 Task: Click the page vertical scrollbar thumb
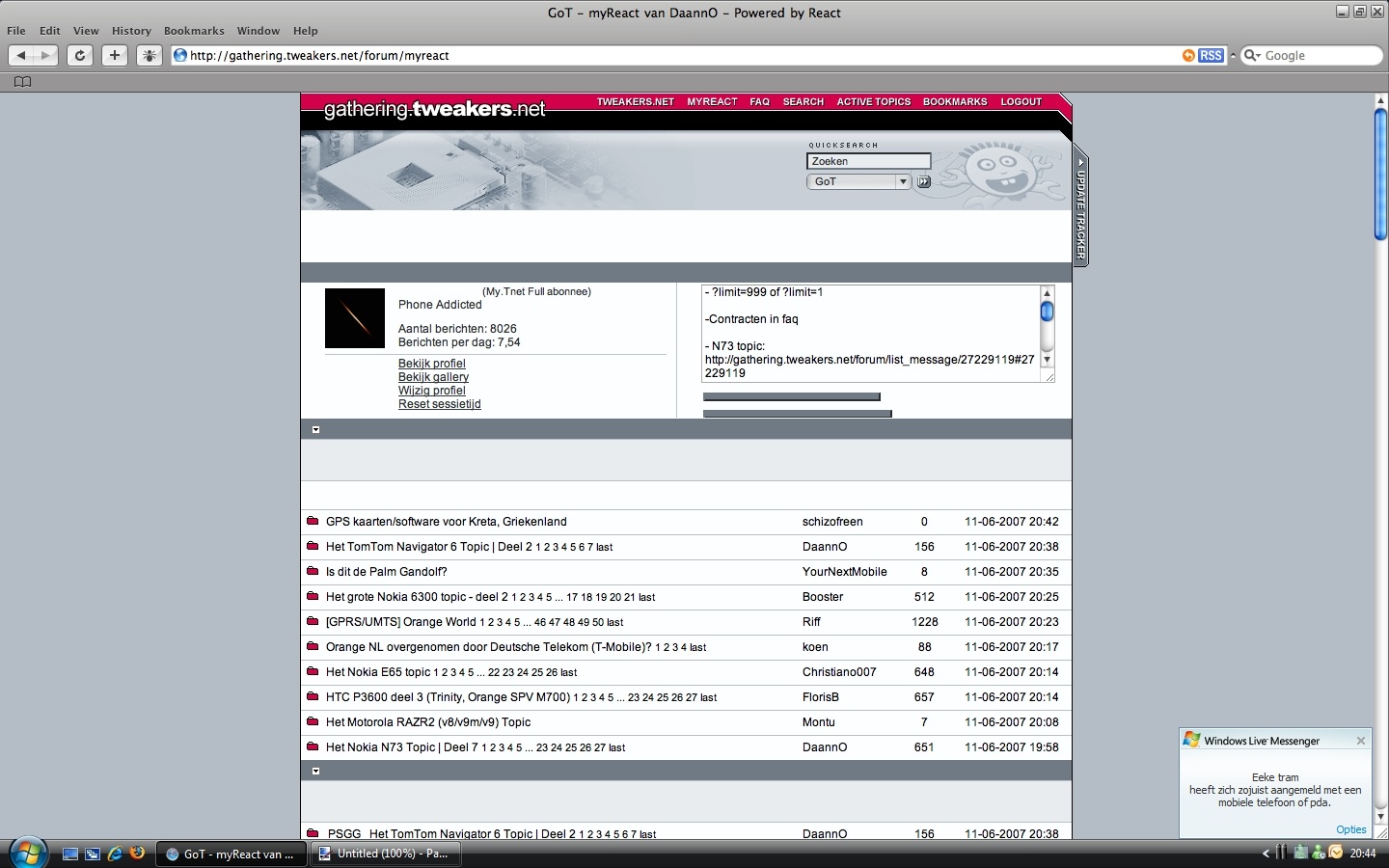[x=1380, y=174]
